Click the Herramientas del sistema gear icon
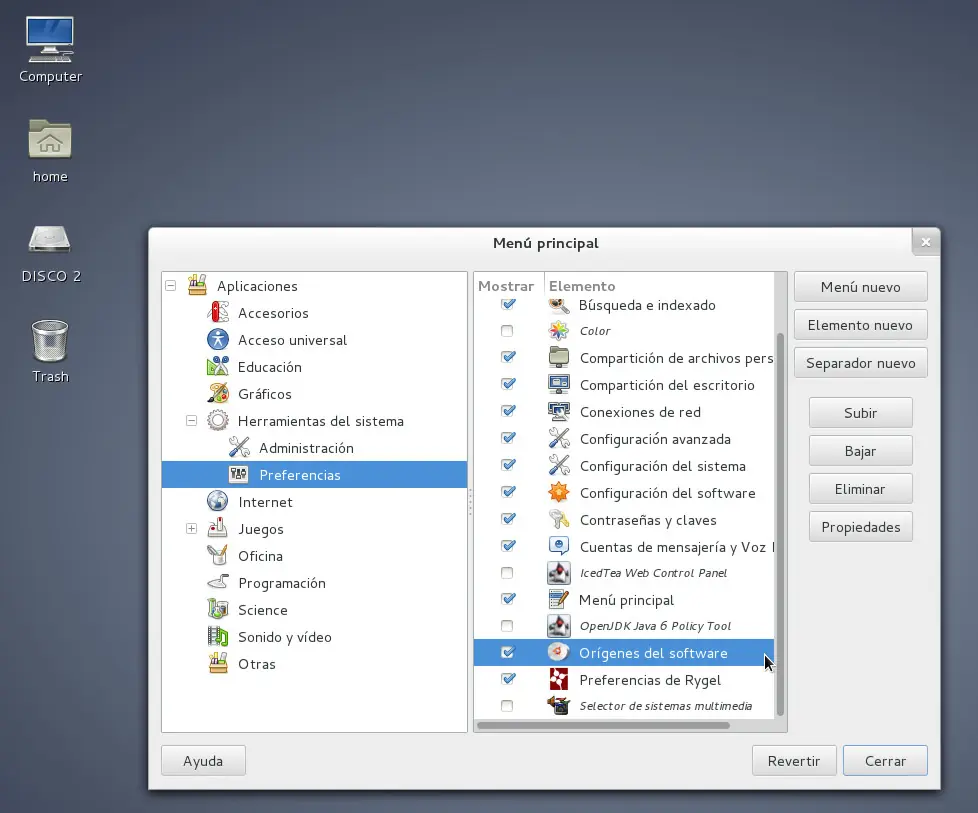This screenshot has width=978, height=813. [x=218, y=421]
